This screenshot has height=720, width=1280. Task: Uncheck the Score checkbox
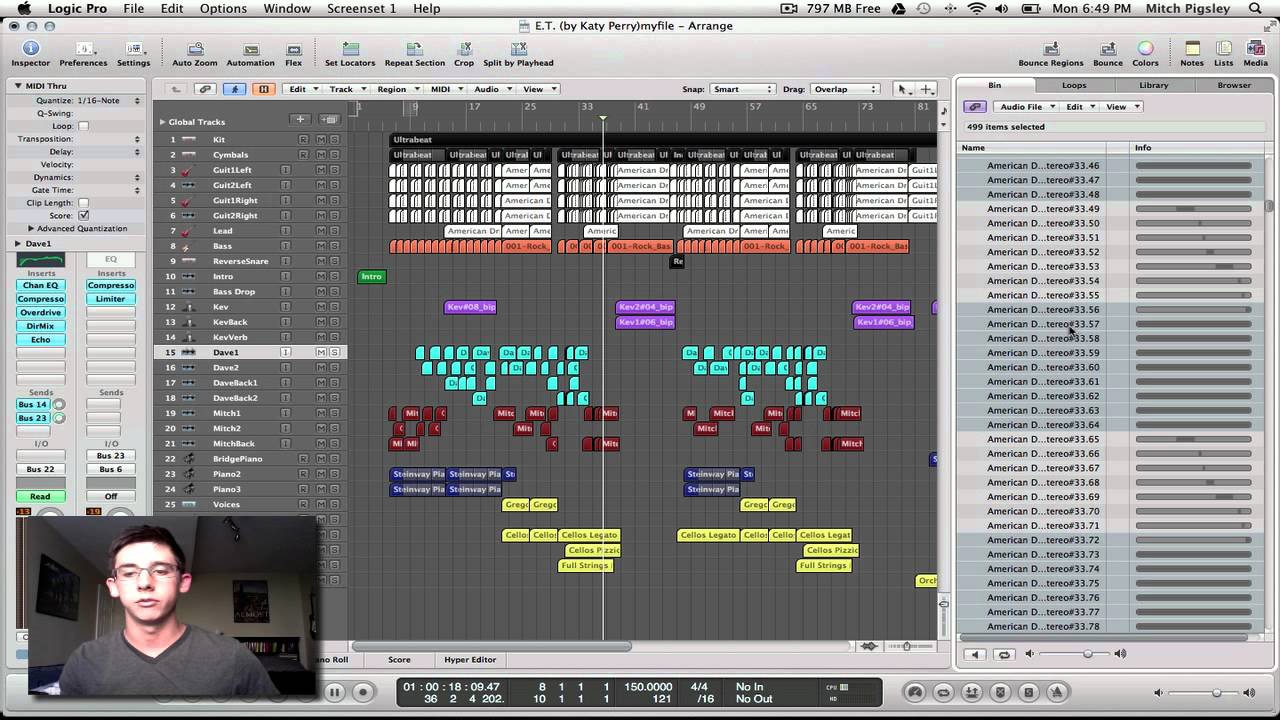(83, 215)
